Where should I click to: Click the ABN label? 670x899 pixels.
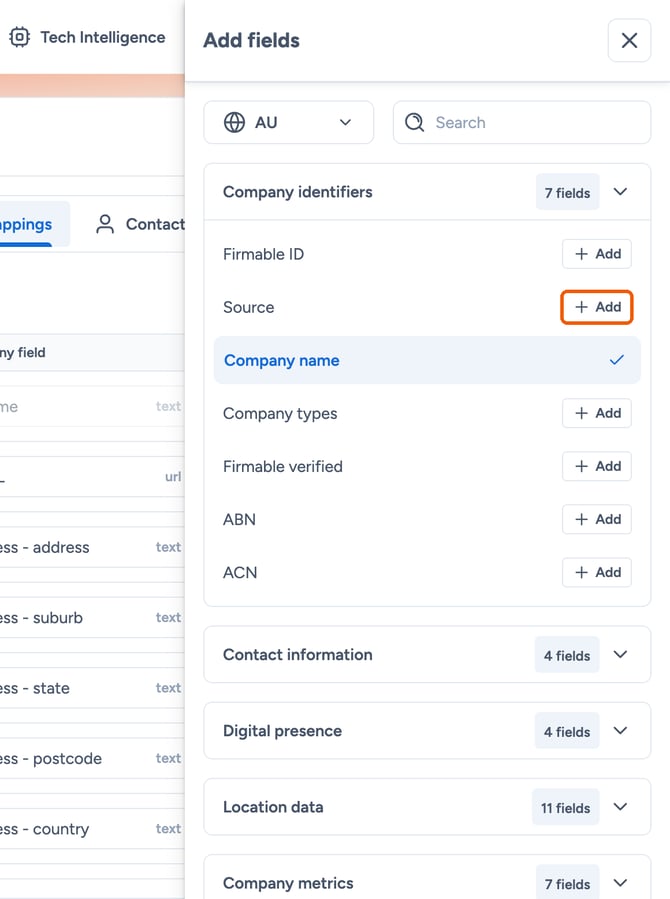point(240,519)
